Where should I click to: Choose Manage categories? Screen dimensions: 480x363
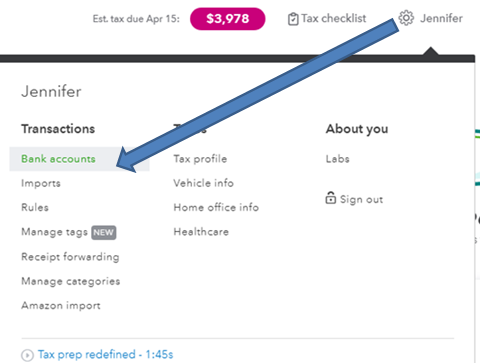(71, 281)
